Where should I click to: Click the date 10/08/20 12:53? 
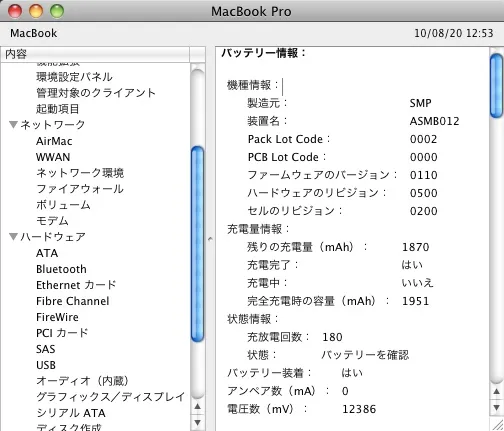tap(454, 33)
